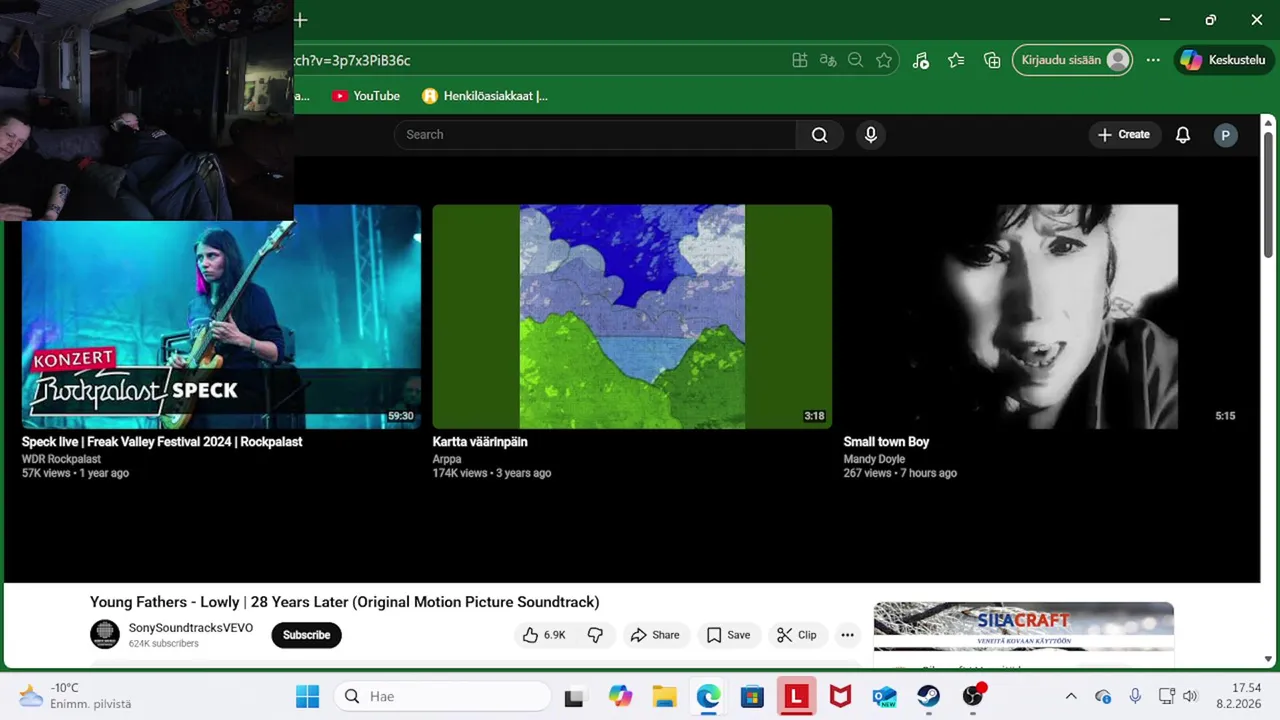The width and height of the screenshot is (1280, 720).
Task: Click the YouTube search magnifier button
Action: 819,135
